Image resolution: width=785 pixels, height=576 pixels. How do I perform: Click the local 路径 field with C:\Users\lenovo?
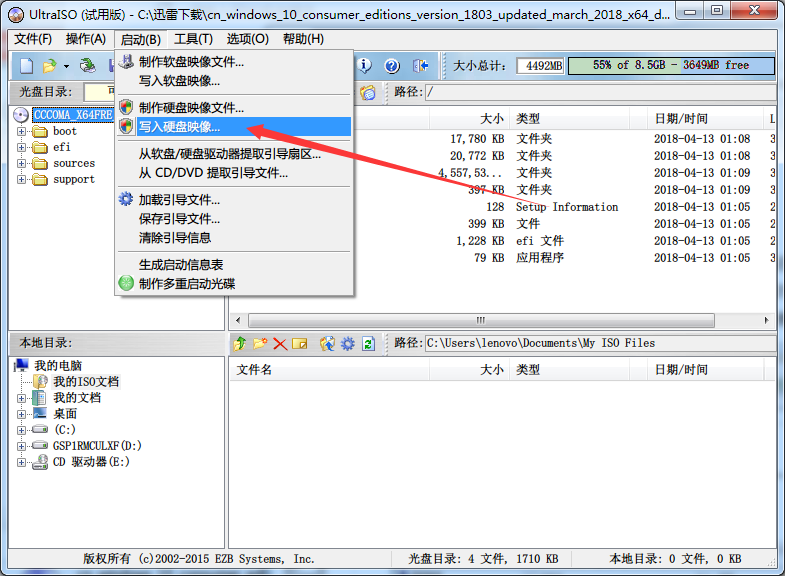(600, 343)
